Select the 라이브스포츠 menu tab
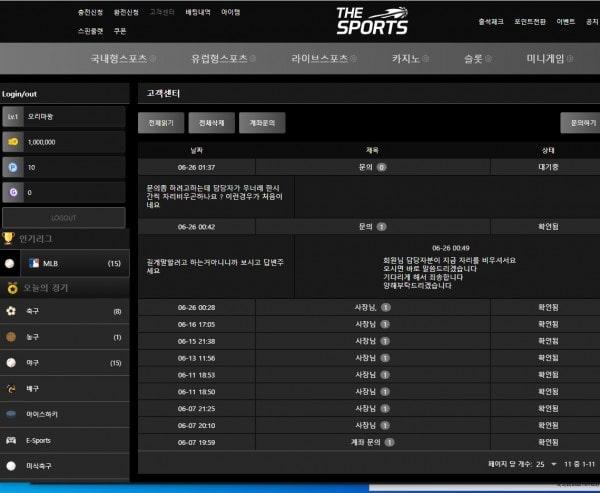Viewport: 600px width, 493px height. (x=323, y=58)
